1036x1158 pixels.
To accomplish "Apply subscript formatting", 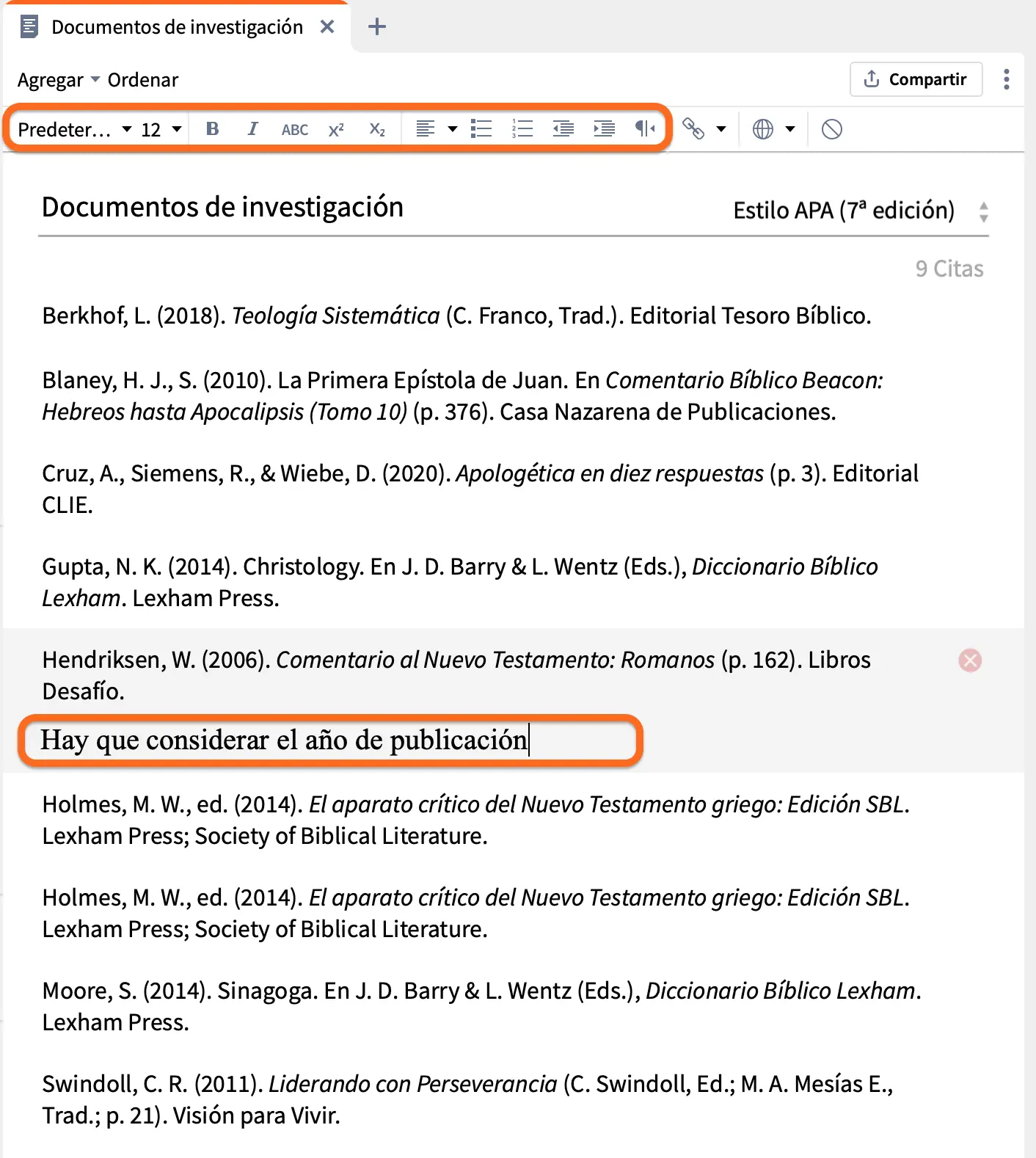I will (x=377, y=130).
